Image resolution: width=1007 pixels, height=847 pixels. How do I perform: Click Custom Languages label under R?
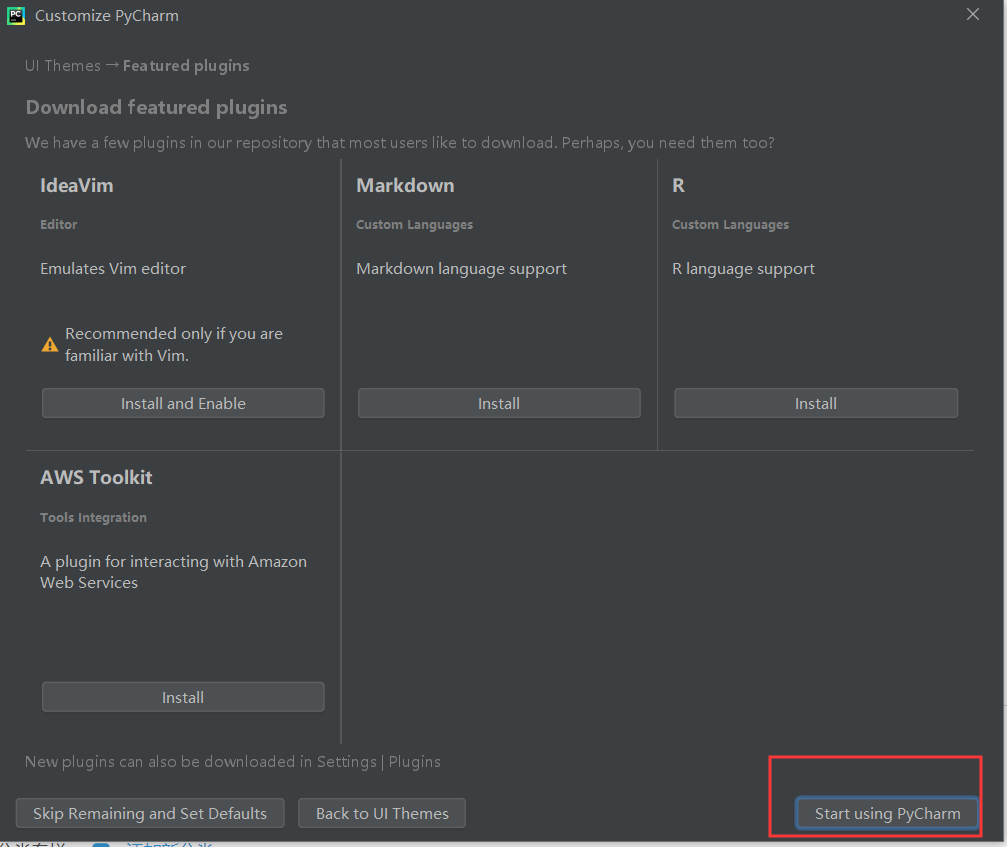[x=730, y=225]
